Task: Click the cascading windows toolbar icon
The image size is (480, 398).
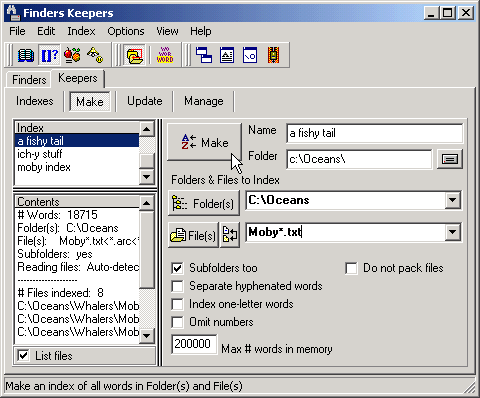Action: pyautogui.click(x=204, y=55)
